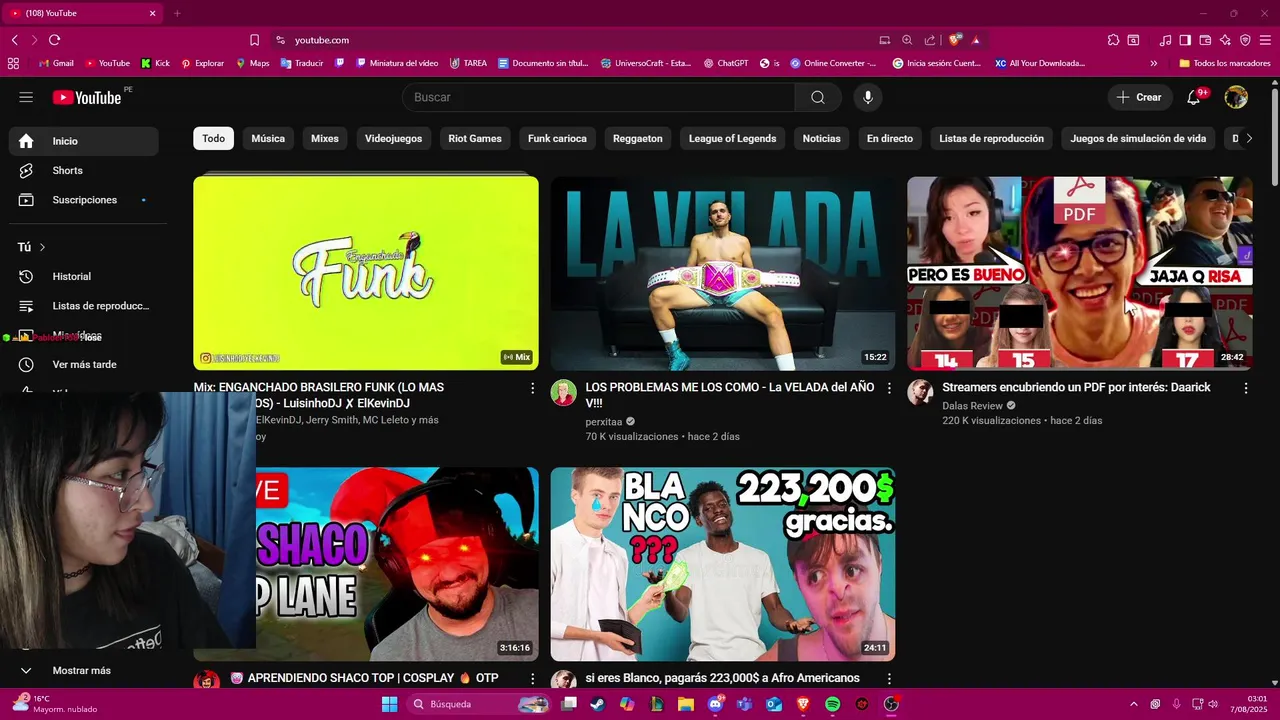Screen dimensions: 1280x720
Task: Open options menu for Streamers PDF video
Action: tap(1246, 388)
